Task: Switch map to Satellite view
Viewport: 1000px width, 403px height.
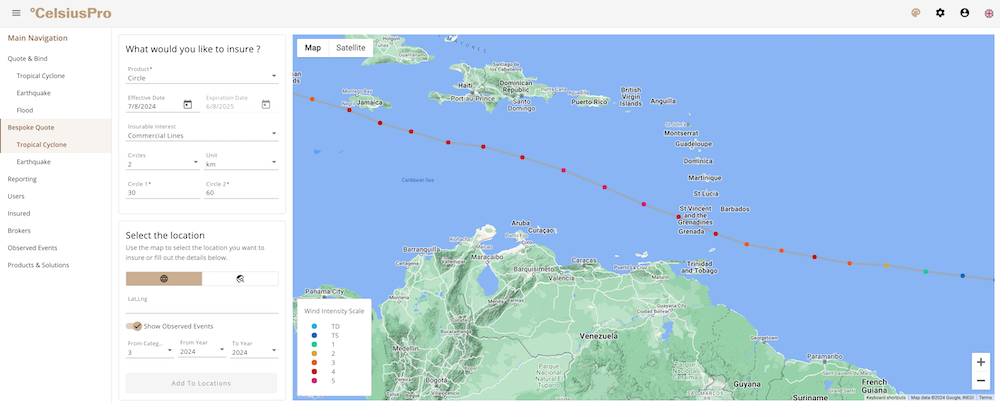Action: [350, 48]
